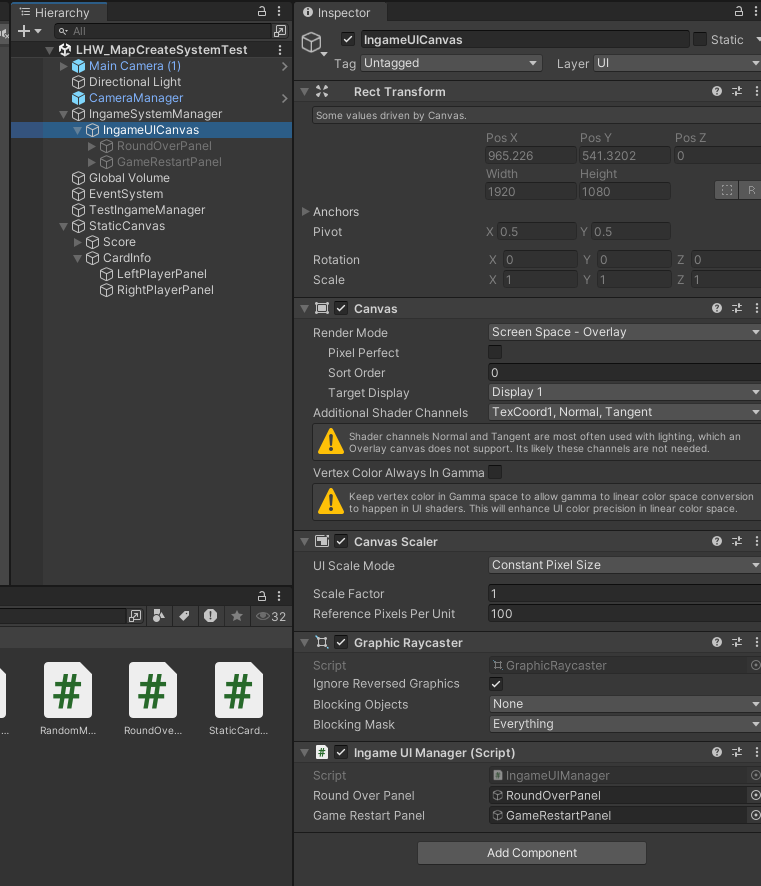Image resolution: width=761 pixels, height=886 pixels.
Task: Open Additional Shader Channels dropdown
Action: tap(624, 412)
